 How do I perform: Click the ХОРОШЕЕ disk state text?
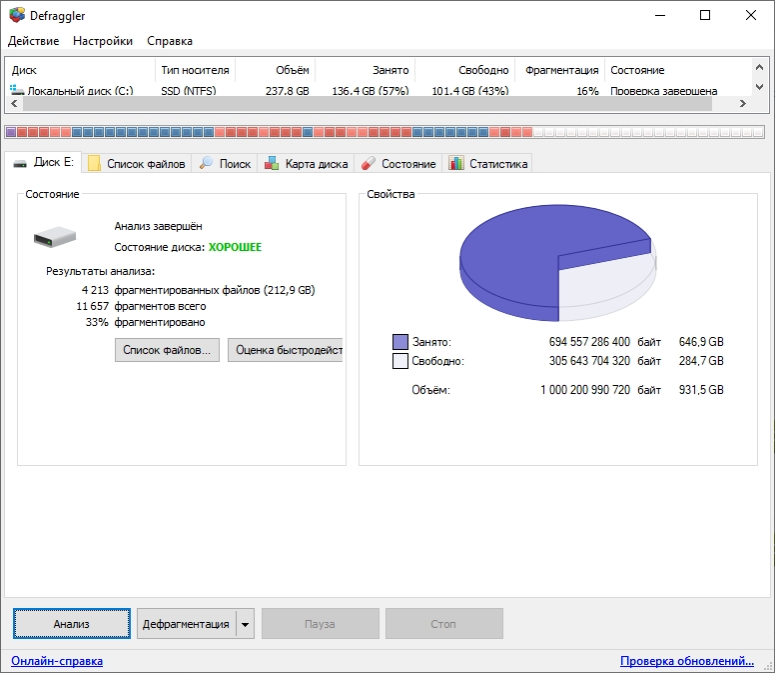235,247
